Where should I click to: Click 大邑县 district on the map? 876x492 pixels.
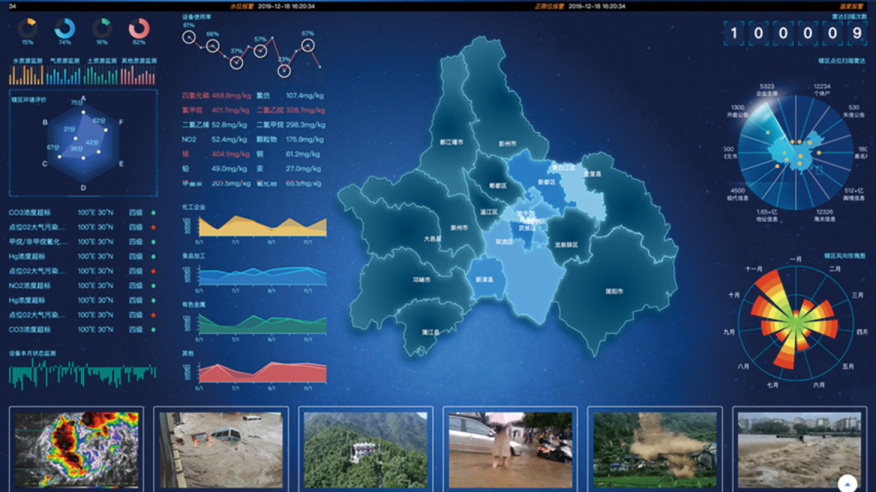click(x=432, y=239)
